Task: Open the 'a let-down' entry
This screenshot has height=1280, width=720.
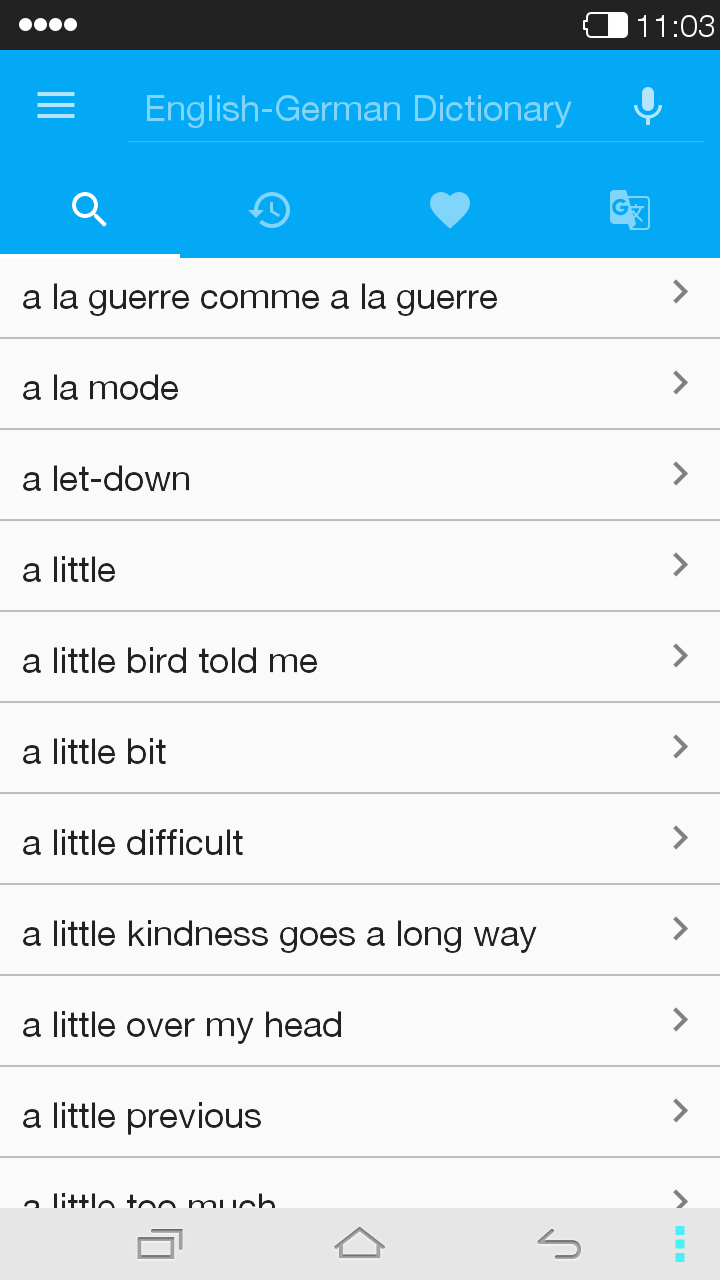Action: [x=107, y=479]
